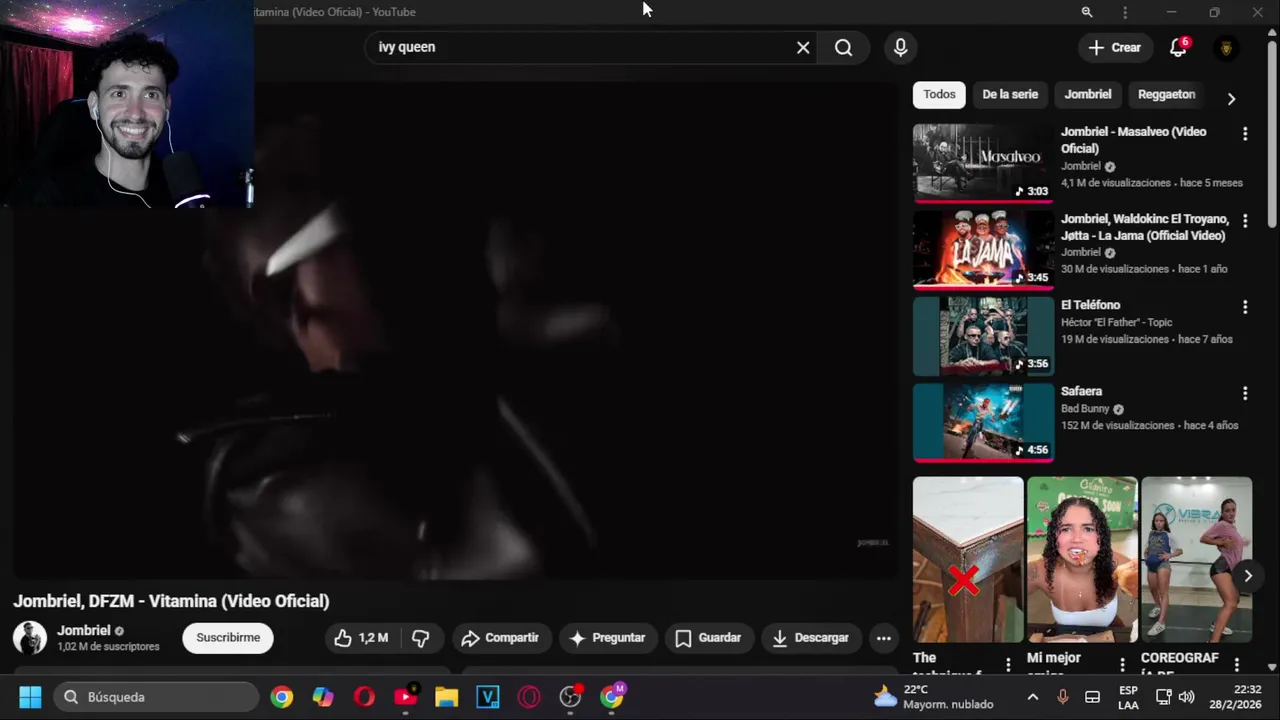Dislike the video with thumbs down
Viewport: 1280px width, 720px height.
(421, 638)
